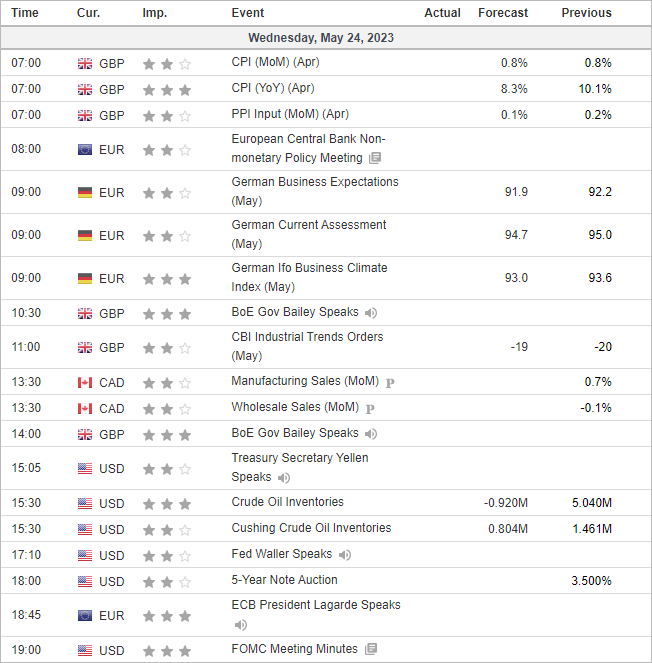Image resolution: width=652 pixels, height=663 pixels.
Task: Click the German flag beside Ifo Business Climate Index
Action: 85,279
